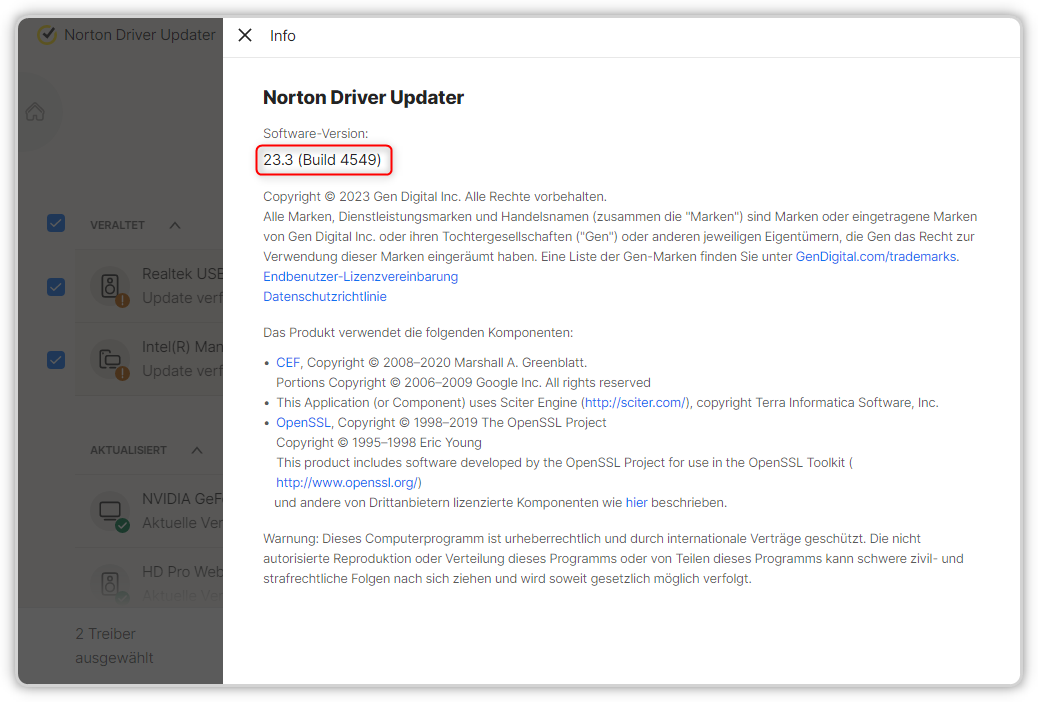The height and width of the screenshot is (702, 1038).
Task: Open the Endbenutzer-Lizenzvereinbarung link
Action: click(x=361, y=276)
